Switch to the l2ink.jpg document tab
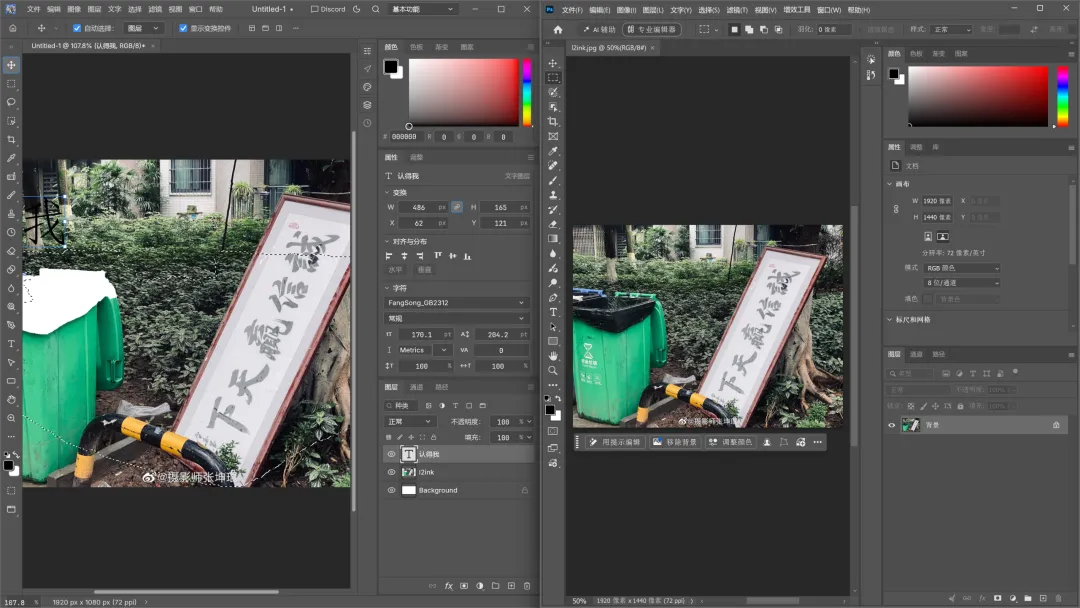Viewport: 1080px width, 608px height. 608,48
